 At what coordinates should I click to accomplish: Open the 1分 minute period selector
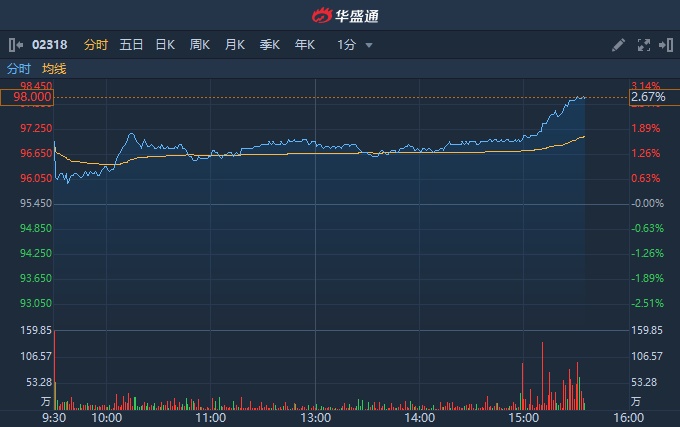tap(347, 45)
